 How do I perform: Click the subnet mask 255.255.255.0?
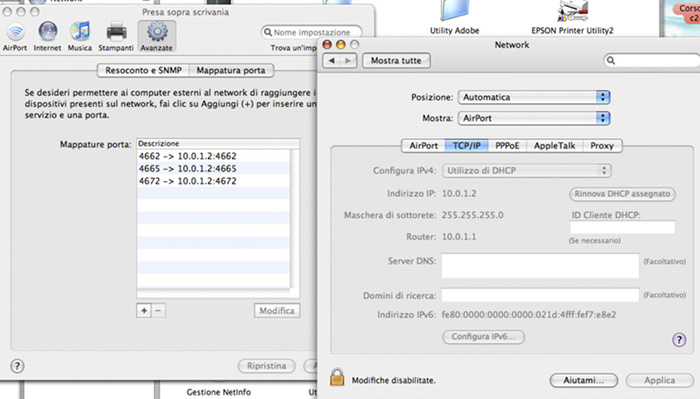(472, 215)
